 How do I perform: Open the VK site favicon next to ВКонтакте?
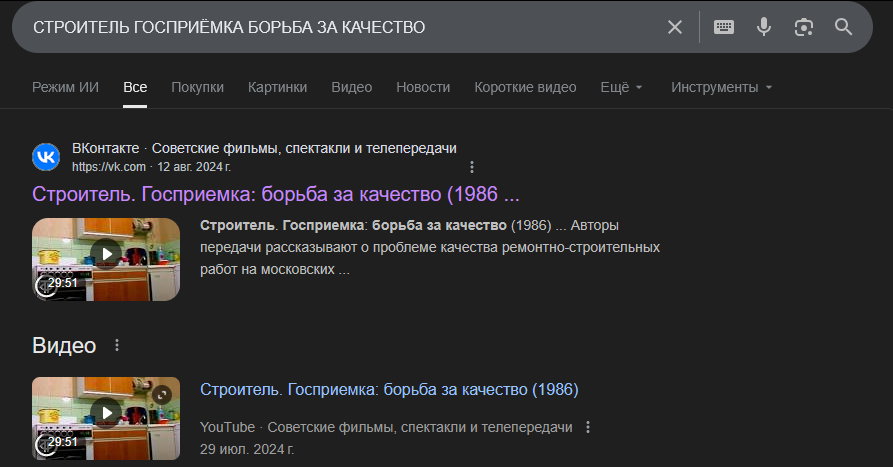46,157
